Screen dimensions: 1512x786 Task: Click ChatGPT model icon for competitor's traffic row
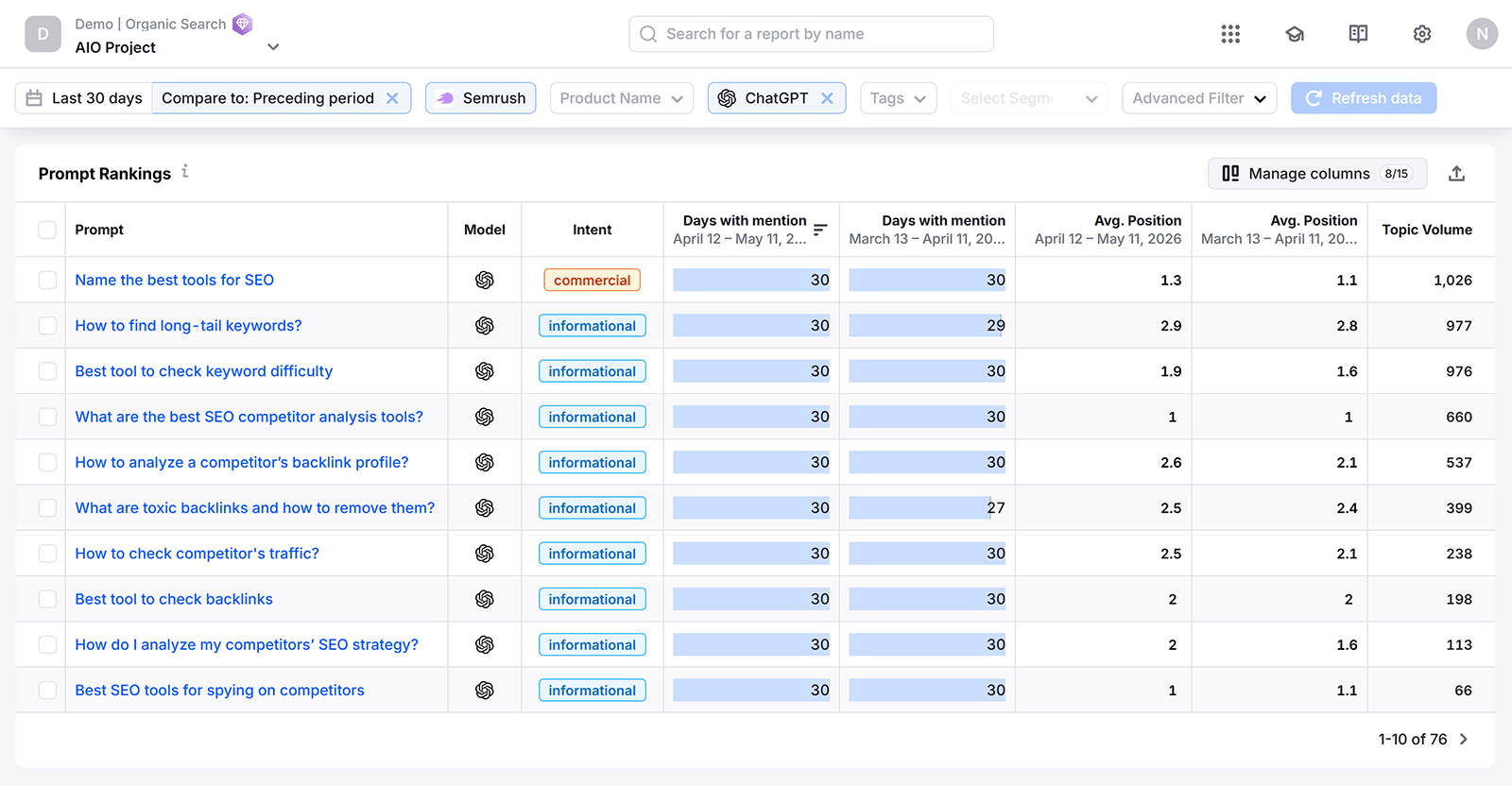[485, 554]
